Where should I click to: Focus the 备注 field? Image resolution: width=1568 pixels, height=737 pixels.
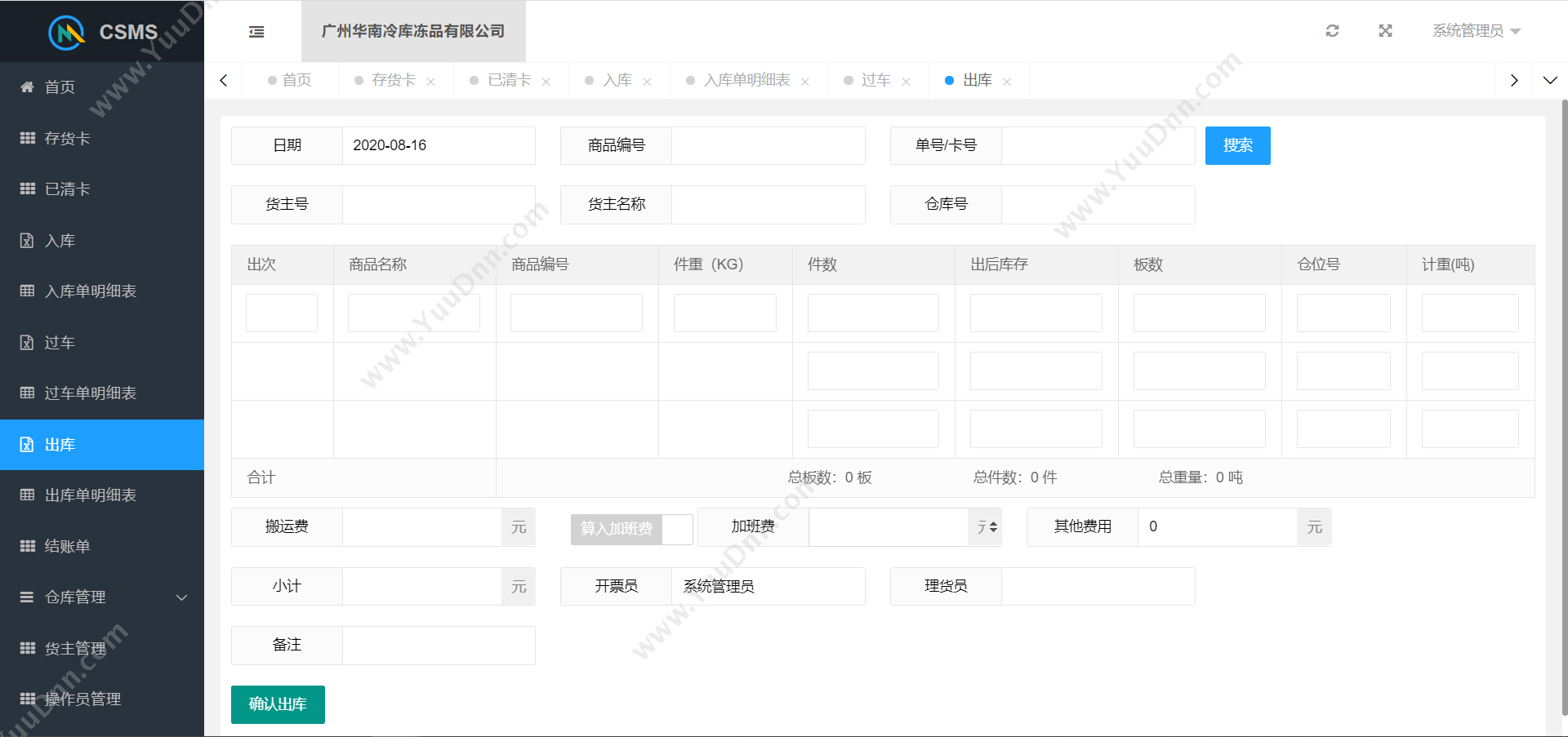(x=439, y=646)
